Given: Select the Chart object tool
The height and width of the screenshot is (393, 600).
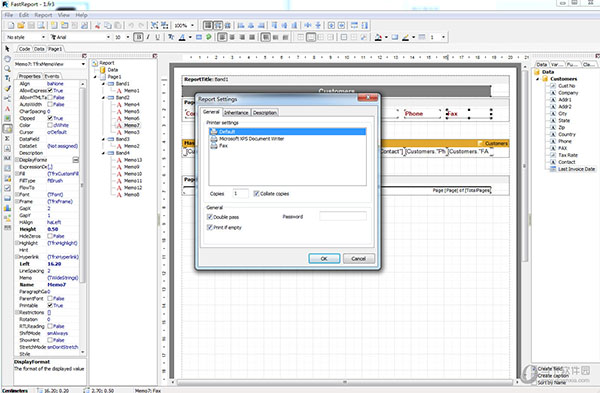Looking at the screenshot, I should [x=7, y=208].
